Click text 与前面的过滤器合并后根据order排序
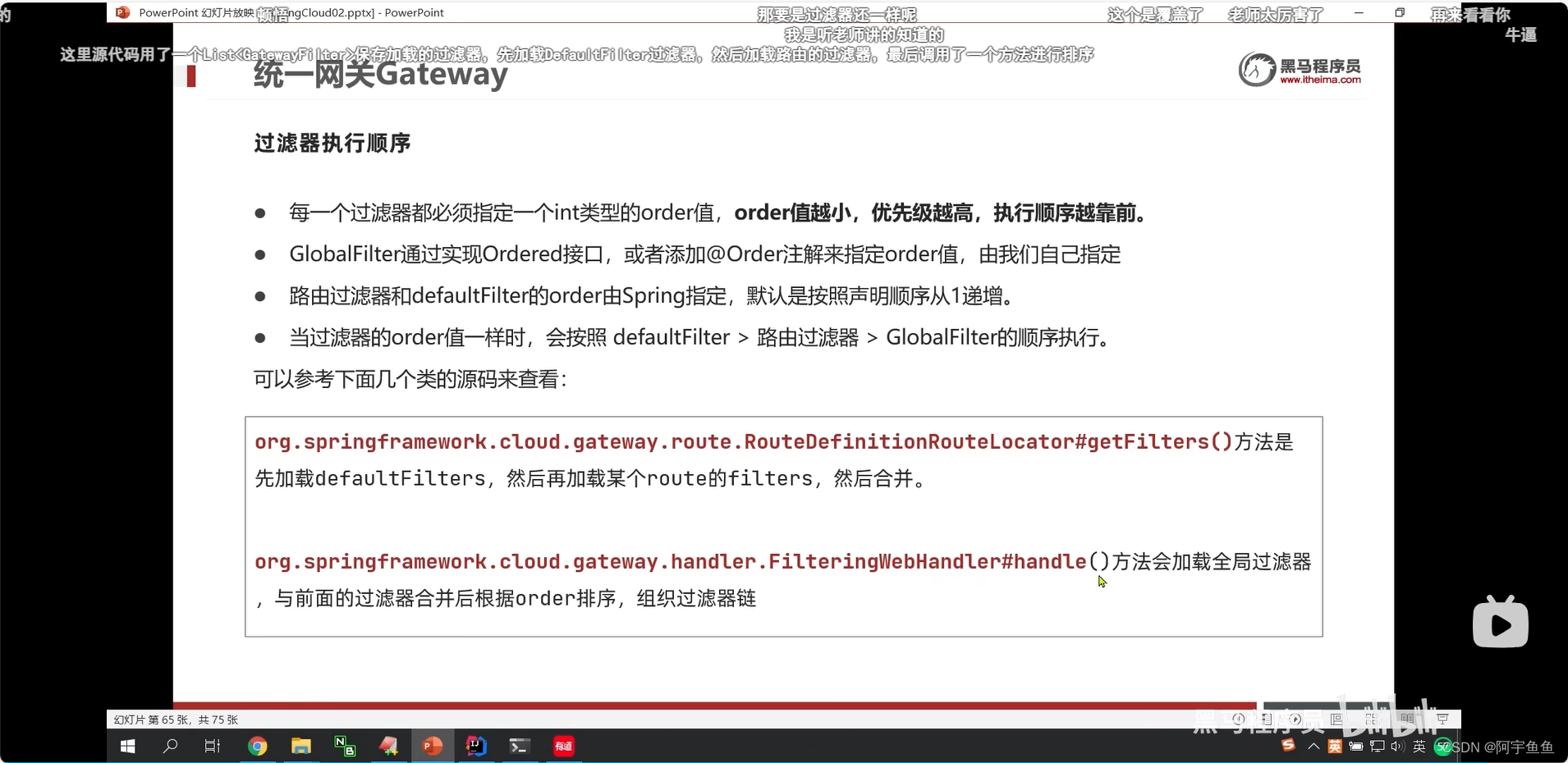The image size is (1568, 763). tap(446, 598)
